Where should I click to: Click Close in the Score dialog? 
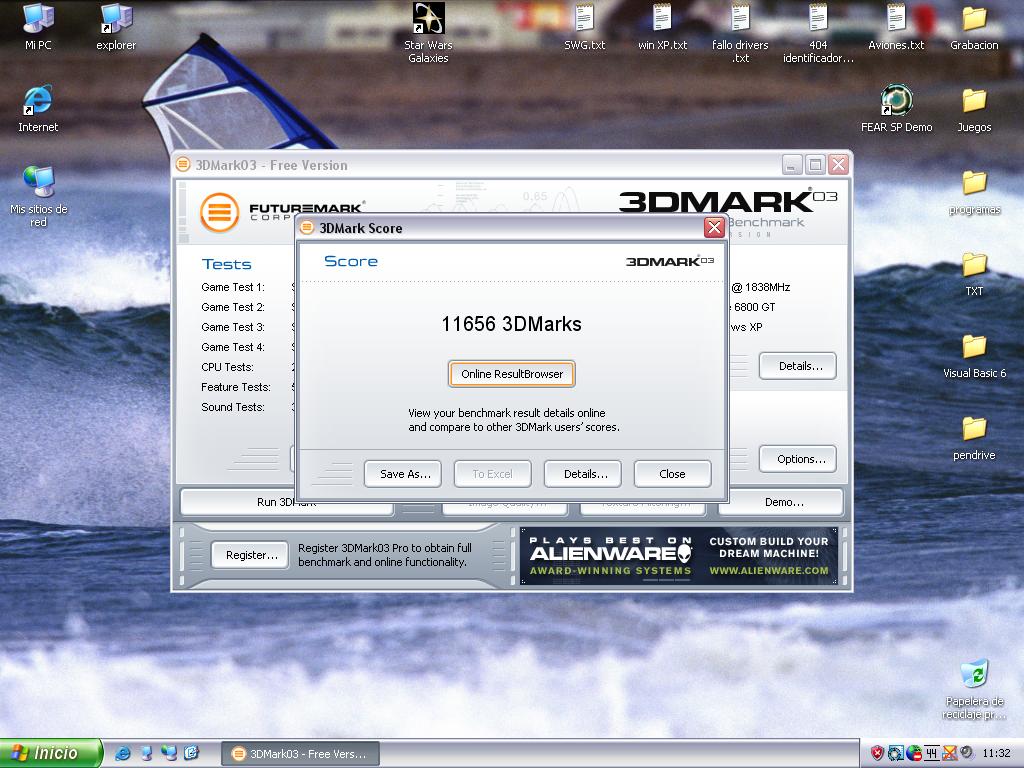[673, 474]
